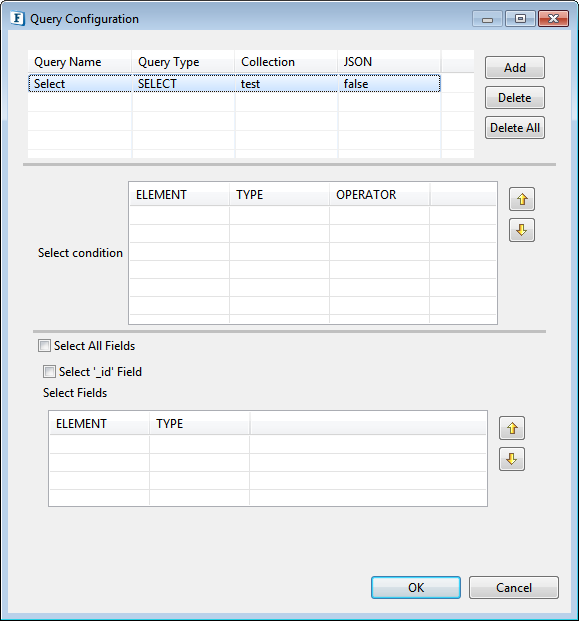Confirm with the OK button

pos(416,588)
